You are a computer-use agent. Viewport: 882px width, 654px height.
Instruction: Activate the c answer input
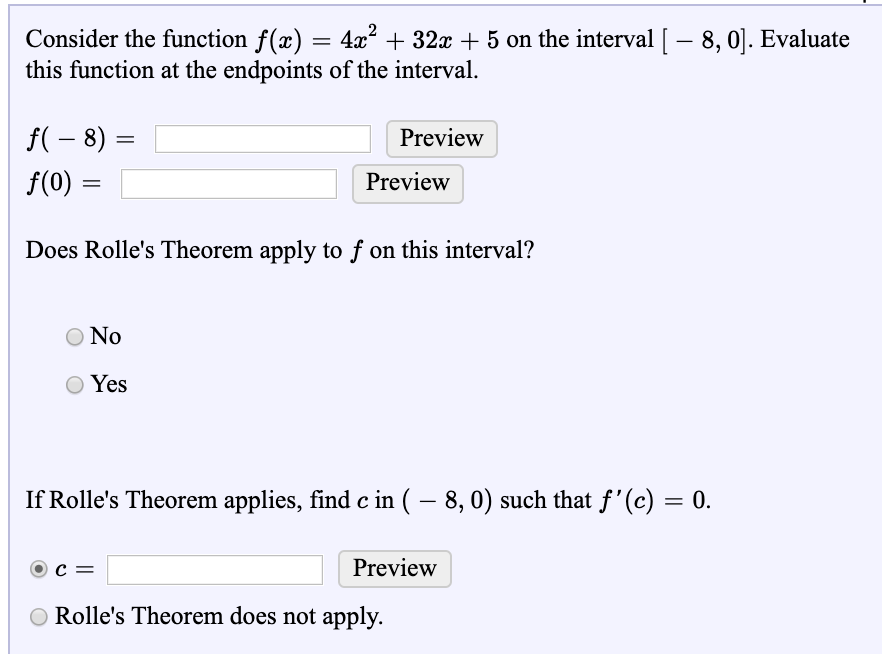pos(215,569)
